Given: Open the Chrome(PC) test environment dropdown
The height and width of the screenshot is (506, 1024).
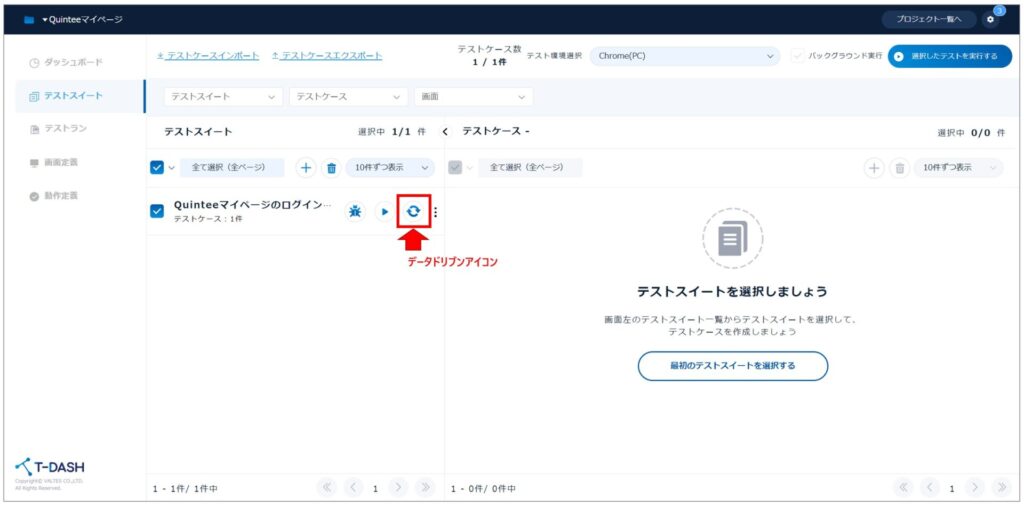Looking at the screenshot, I should [x=684, y=56].
